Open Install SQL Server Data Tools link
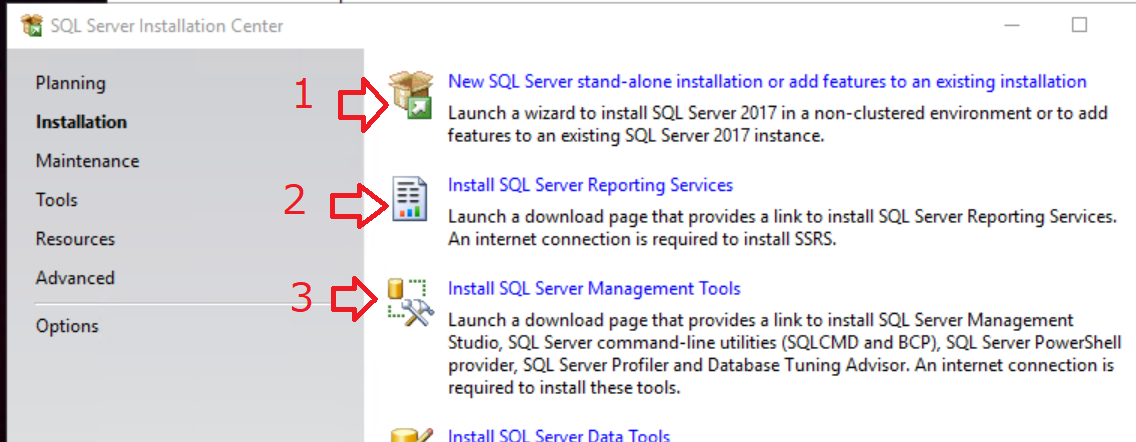 pos(559,435)
